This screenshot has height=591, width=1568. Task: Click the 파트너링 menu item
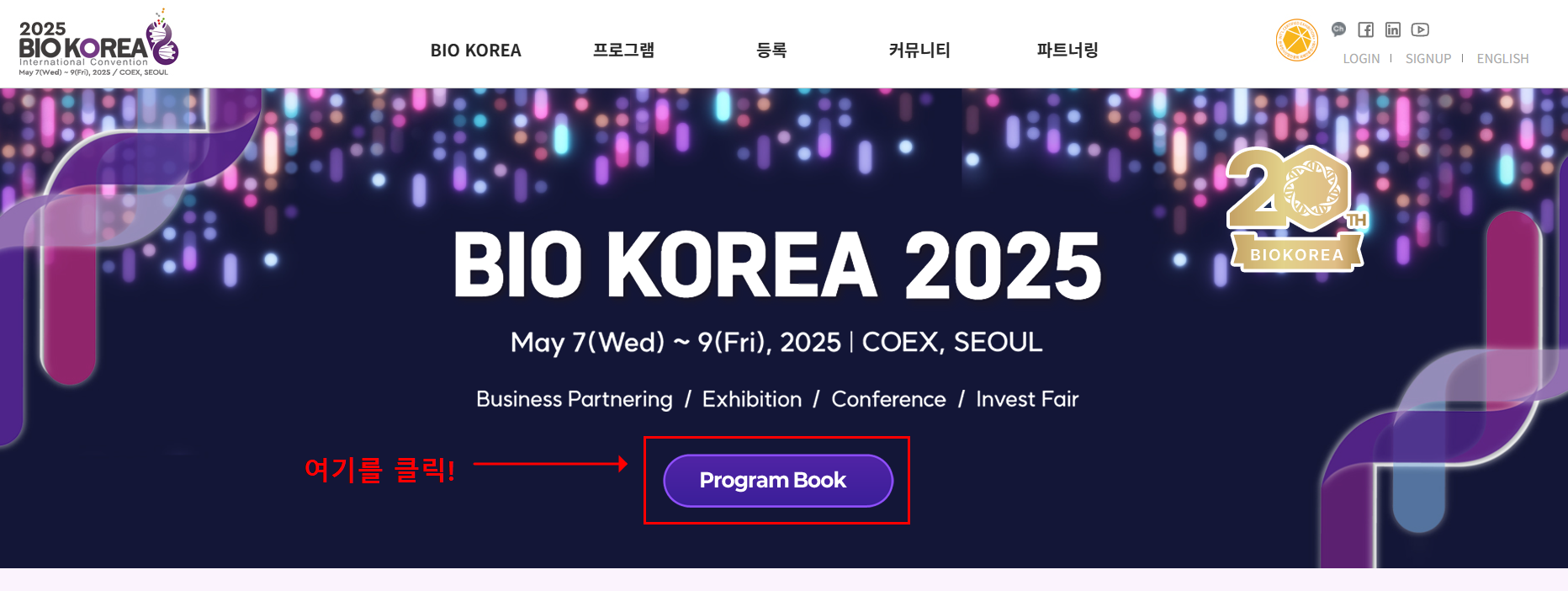1065,51
